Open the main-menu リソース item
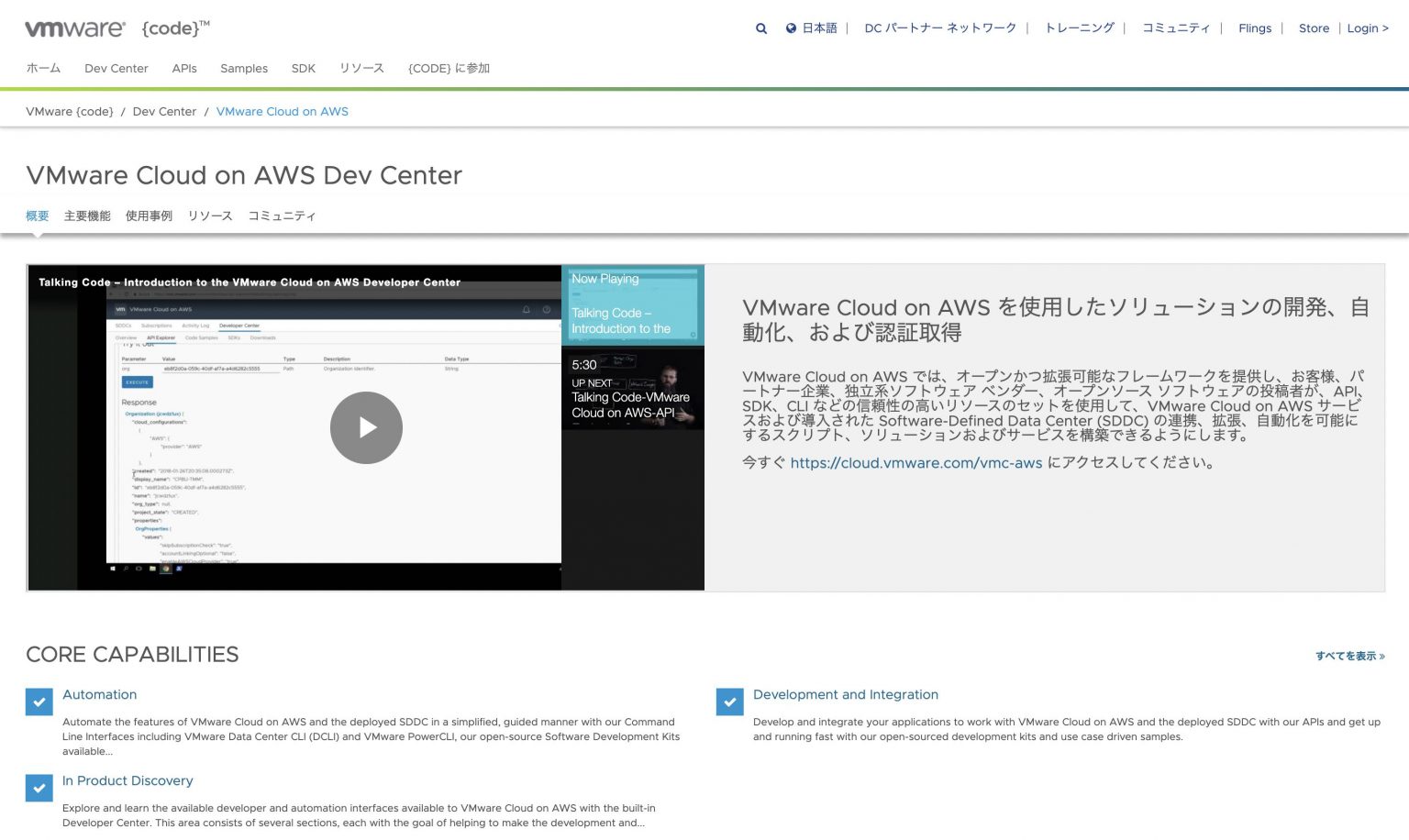This screenshot has width=1409, height=840. pyautogui.click(x=361, y=68)
